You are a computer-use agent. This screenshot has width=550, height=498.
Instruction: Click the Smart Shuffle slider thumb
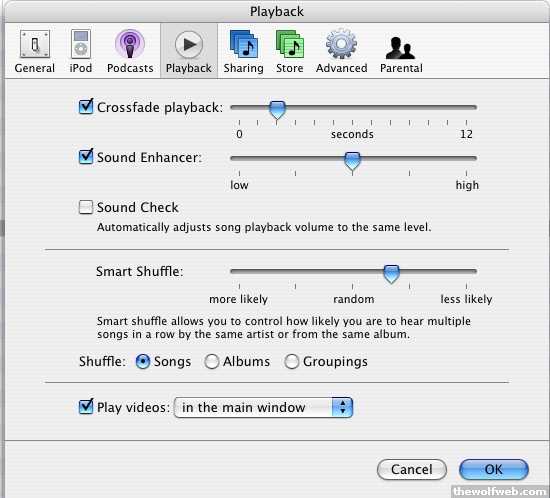391,274
